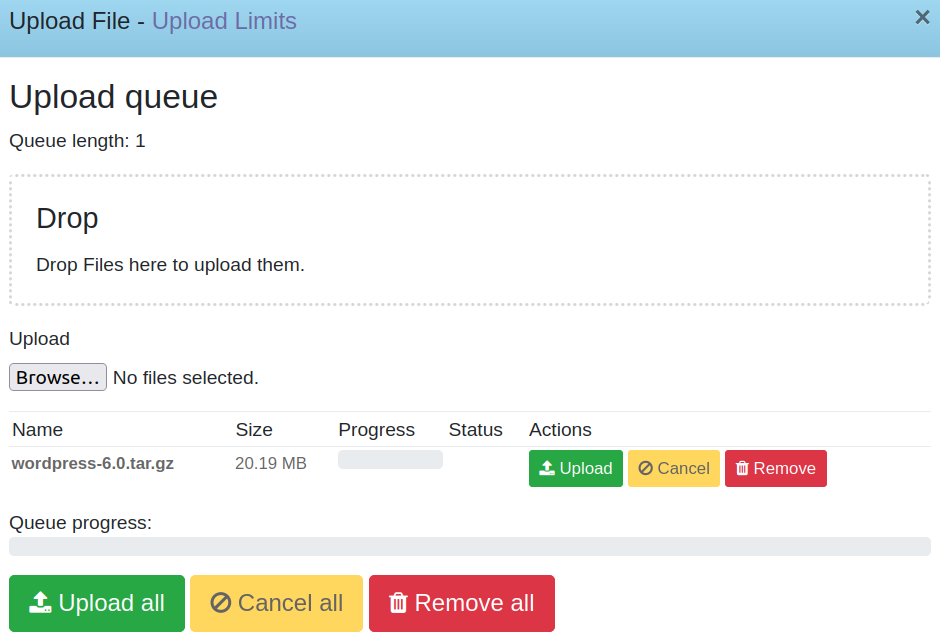Close the Upload File dialog
This screenshot has height=642, width=940.
(x=922, y=17)
